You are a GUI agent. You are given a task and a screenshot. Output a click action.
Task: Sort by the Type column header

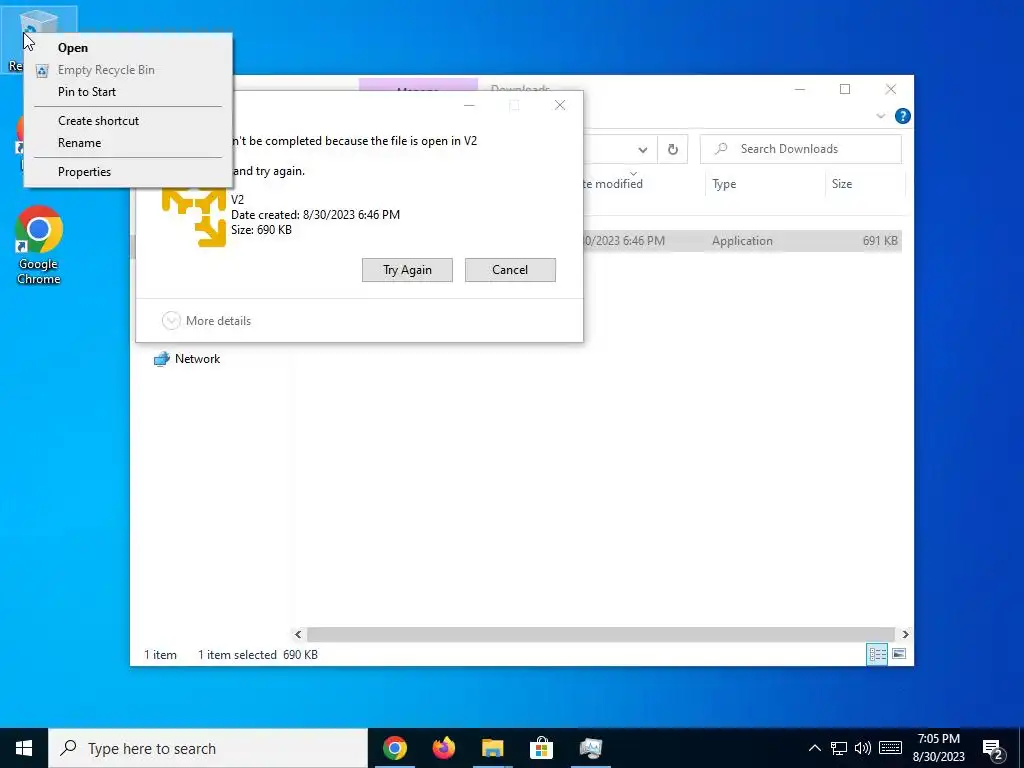coord(765,184)
